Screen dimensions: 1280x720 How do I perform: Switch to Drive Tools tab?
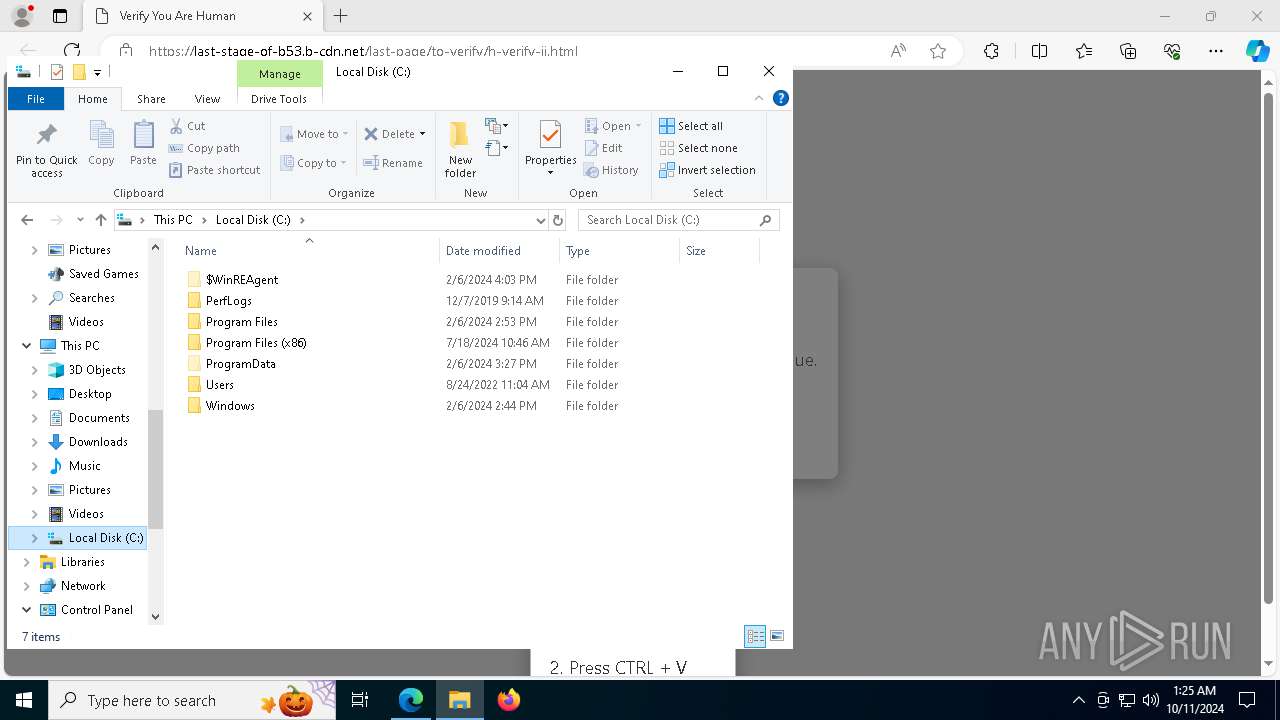pyautogui.click(x=279, y=99)
